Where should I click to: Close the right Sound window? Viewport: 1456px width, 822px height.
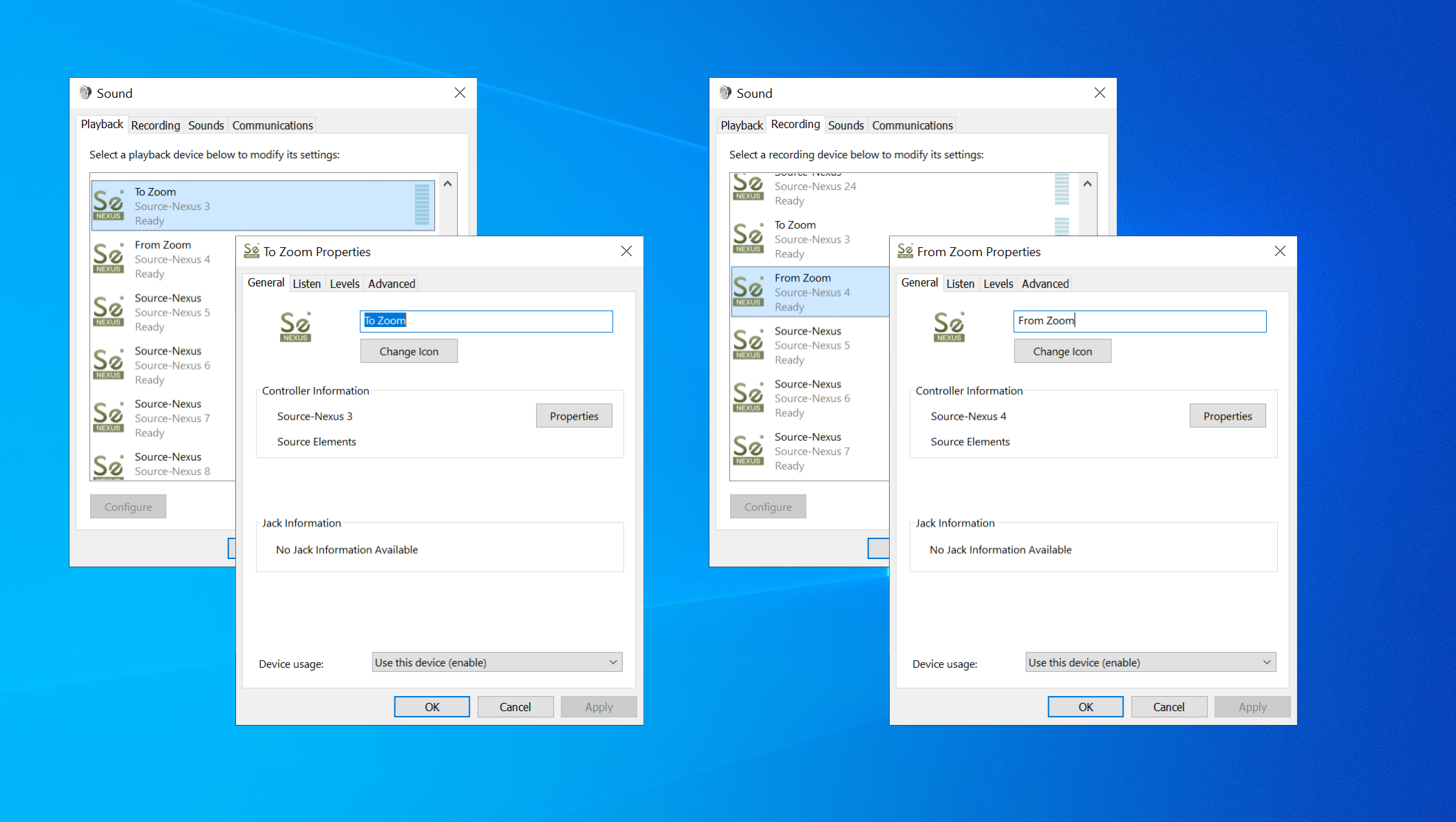tap(1100, 93)
